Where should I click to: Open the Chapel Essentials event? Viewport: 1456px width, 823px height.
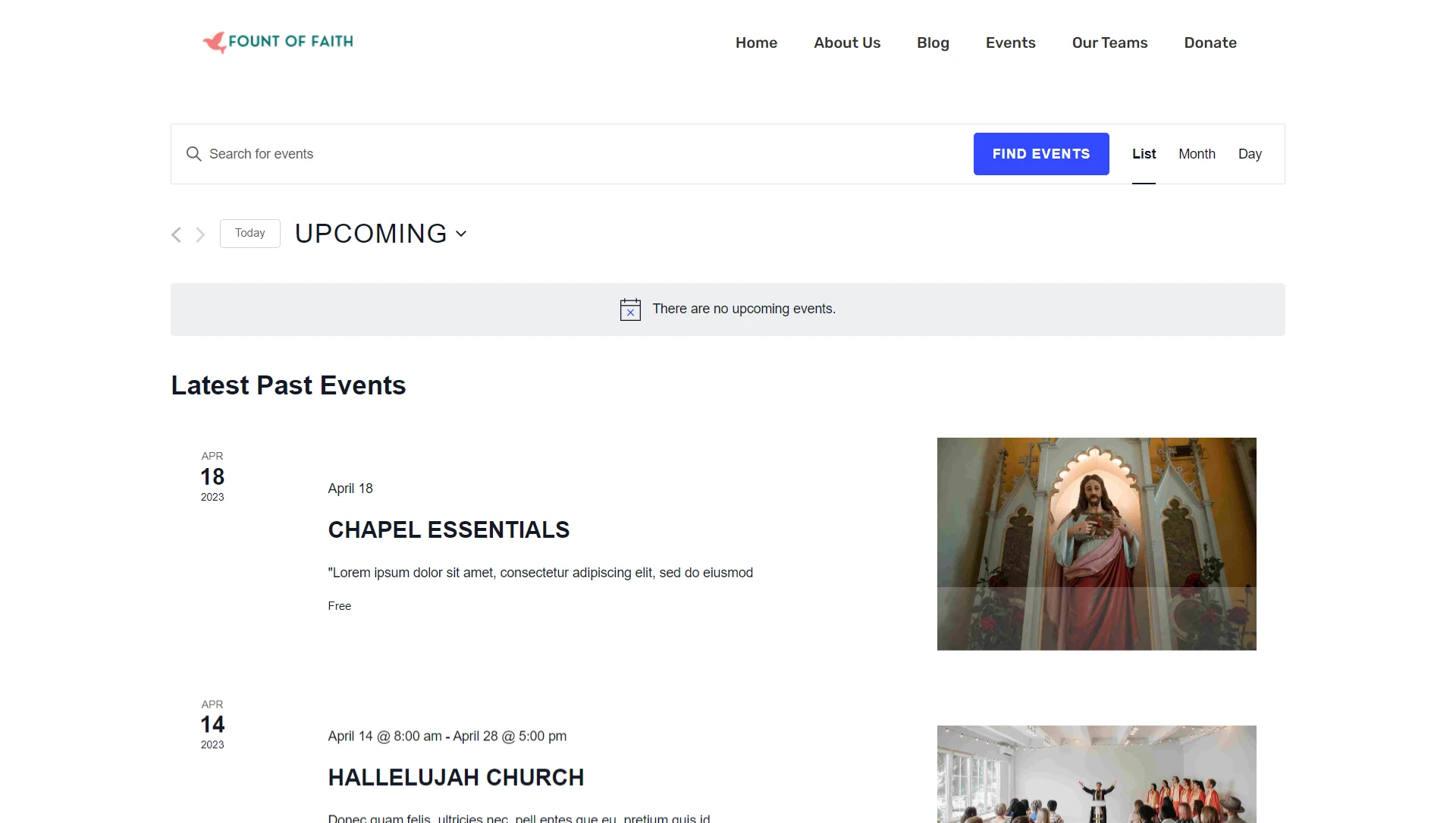coord(448,529)
